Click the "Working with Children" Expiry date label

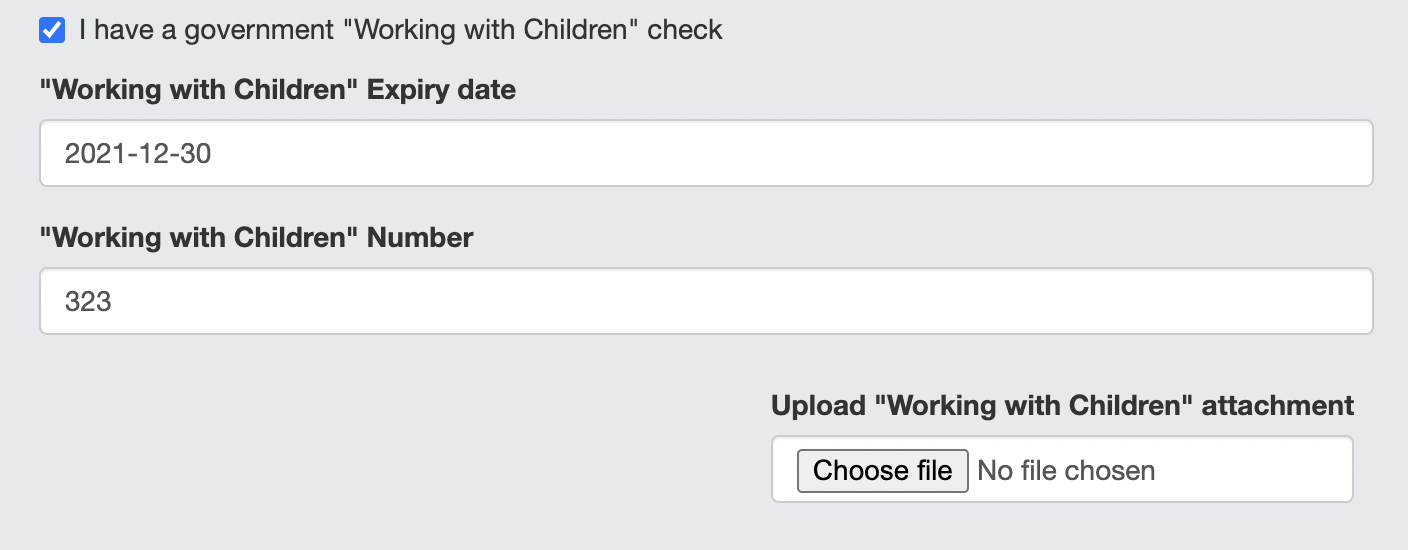(x=278, y=90)
